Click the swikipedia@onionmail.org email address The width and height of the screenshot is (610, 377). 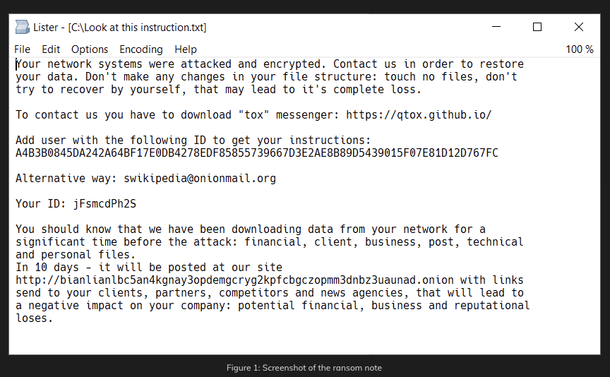click(200, 178)
